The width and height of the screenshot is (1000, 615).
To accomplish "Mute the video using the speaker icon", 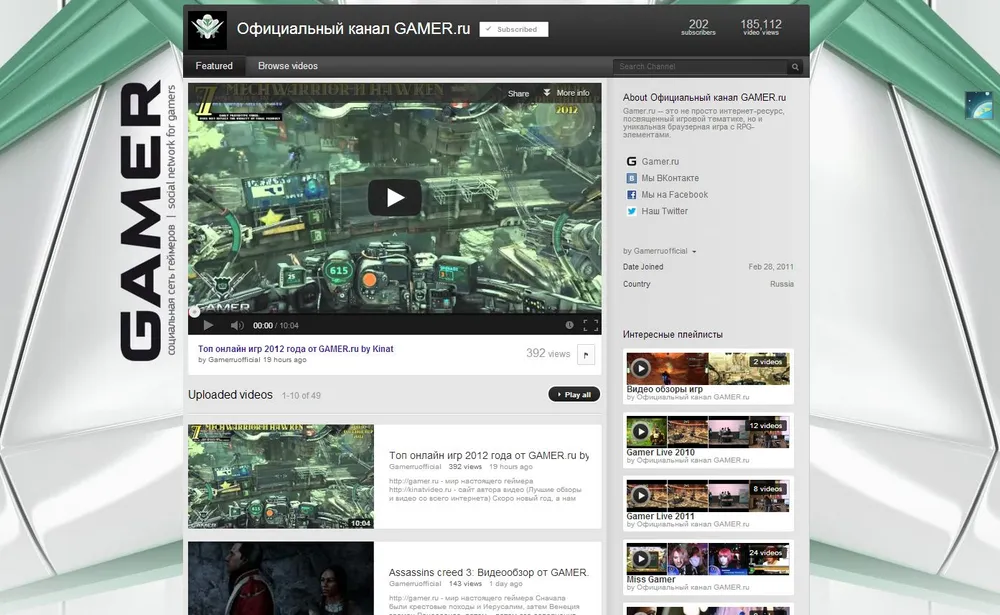I will (237, 325).
